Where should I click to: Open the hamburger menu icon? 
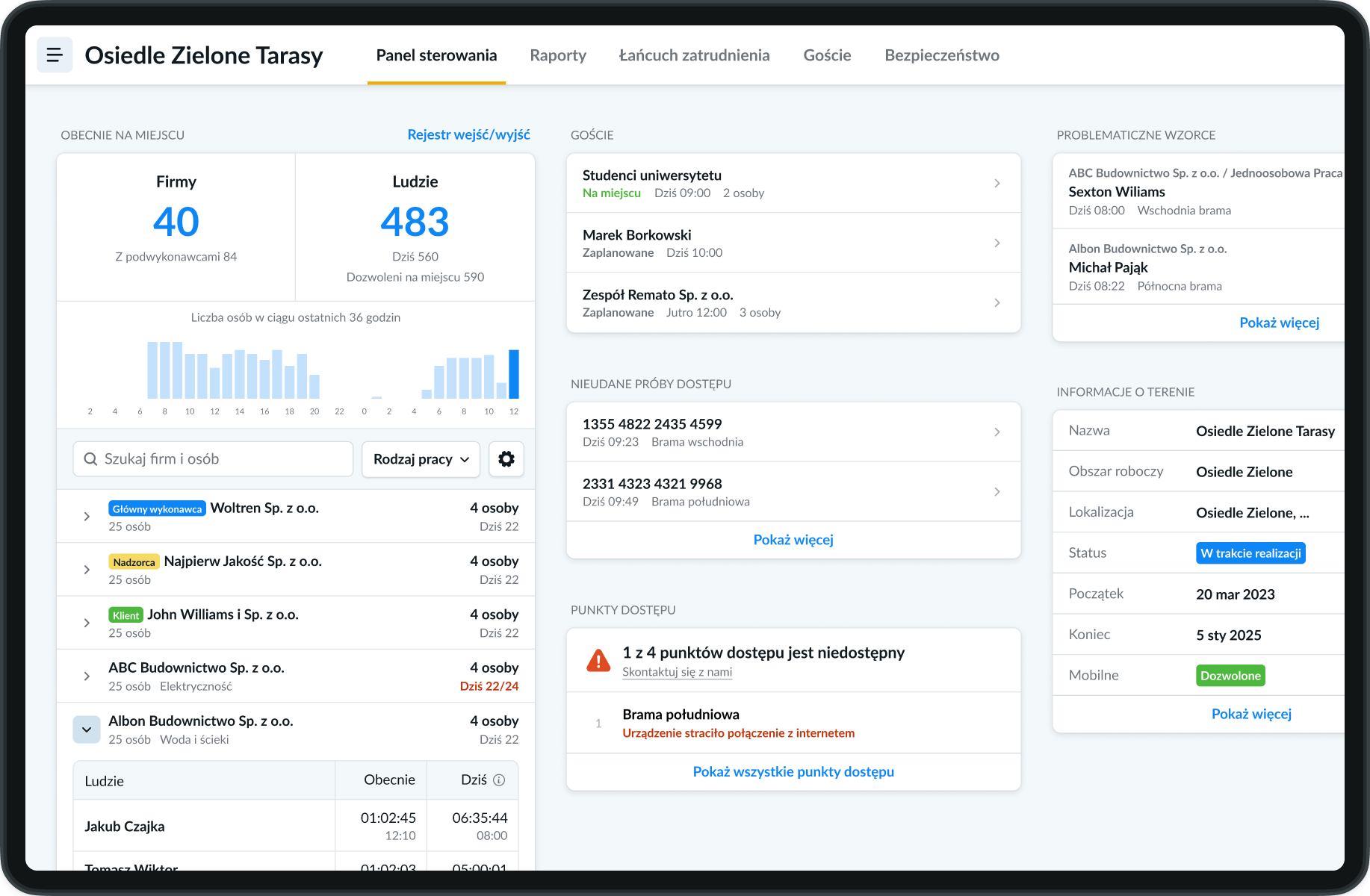[55, 55]
